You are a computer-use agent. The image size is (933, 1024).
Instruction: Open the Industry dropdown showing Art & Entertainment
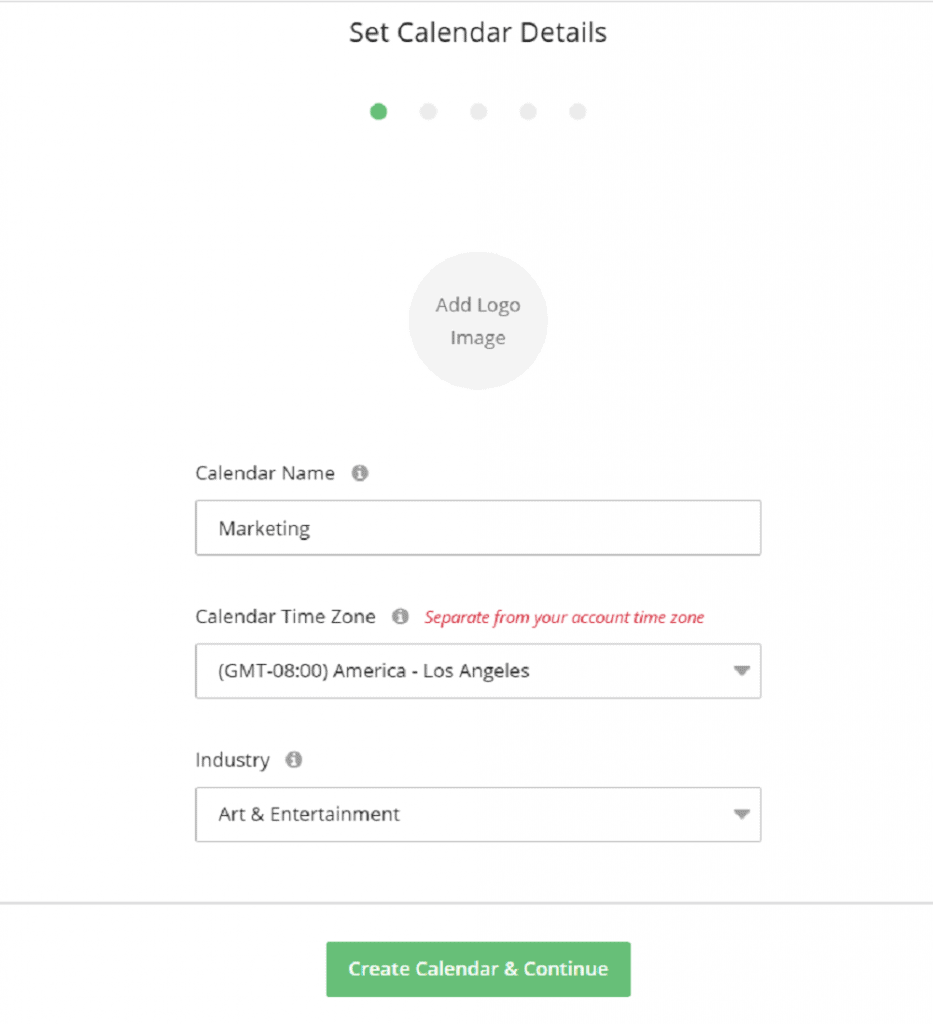(478, 814)
